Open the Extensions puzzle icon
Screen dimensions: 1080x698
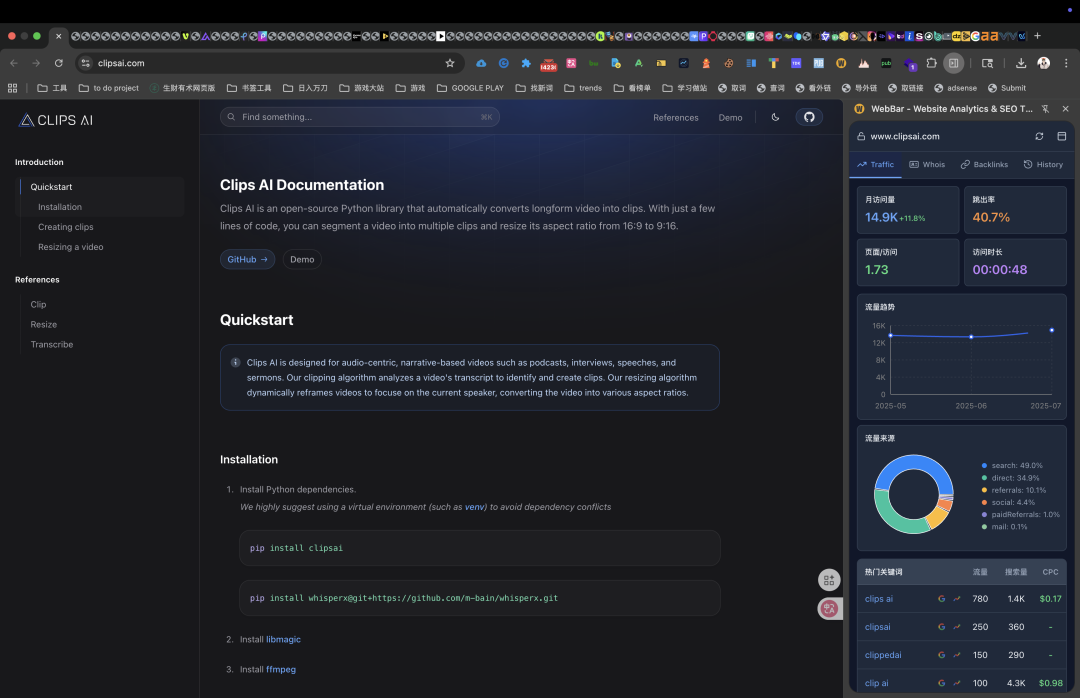tap(931, 63)
